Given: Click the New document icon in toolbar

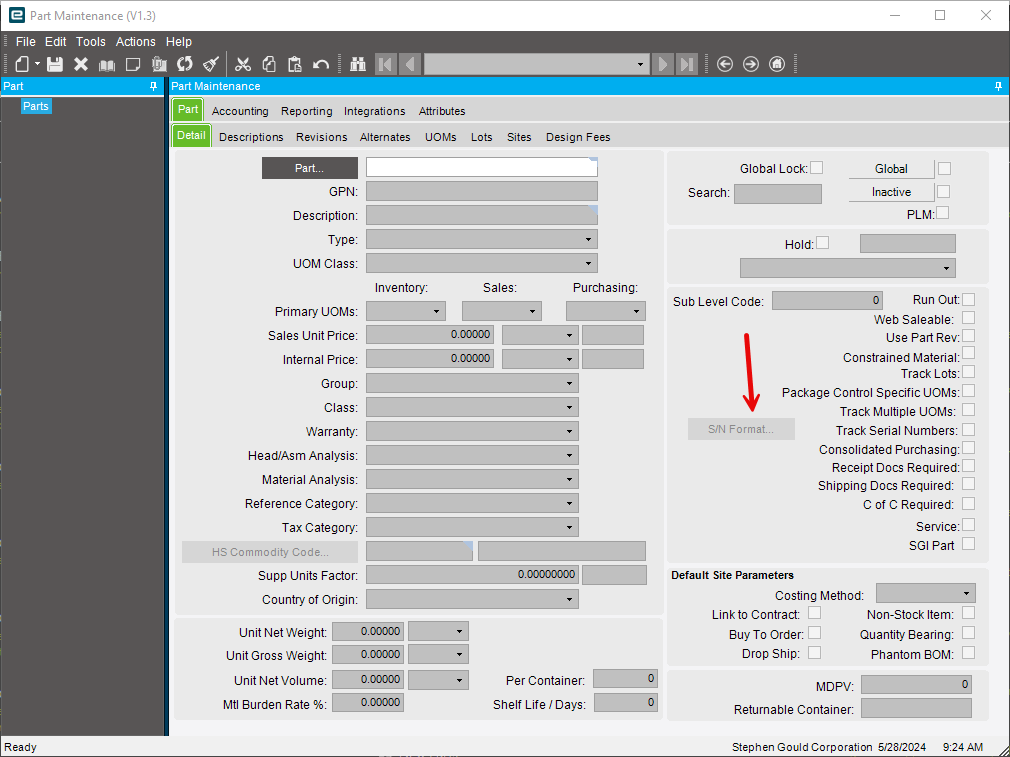Looking at the screenshot, I should pyautogui.click(x=22, y=64).
